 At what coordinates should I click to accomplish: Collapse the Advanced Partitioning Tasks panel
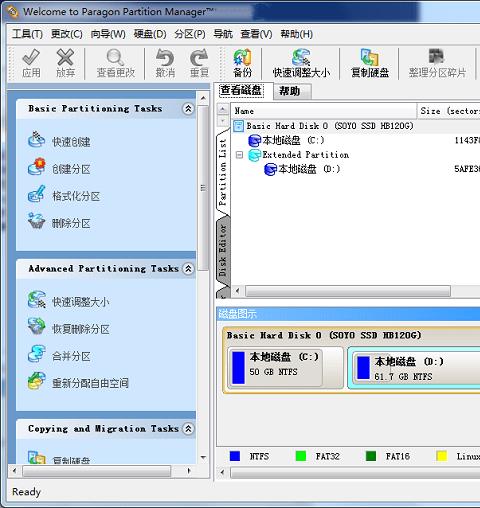(x=188, y=268)
